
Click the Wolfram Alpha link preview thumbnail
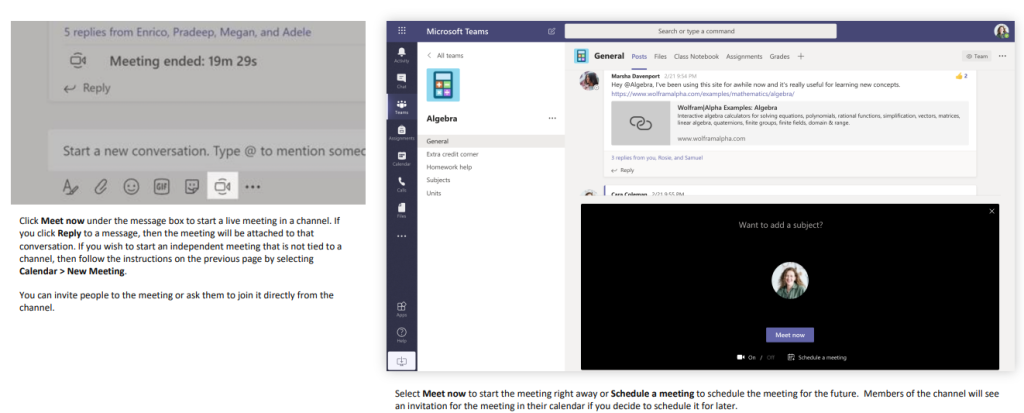click(x=640, y=123)
